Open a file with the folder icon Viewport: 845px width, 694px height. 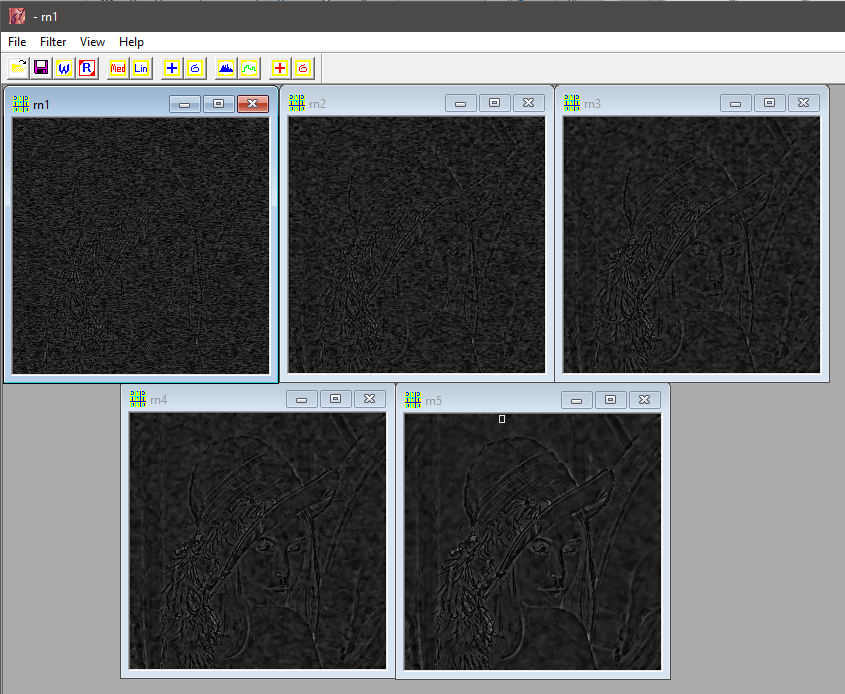click(19, 68)
